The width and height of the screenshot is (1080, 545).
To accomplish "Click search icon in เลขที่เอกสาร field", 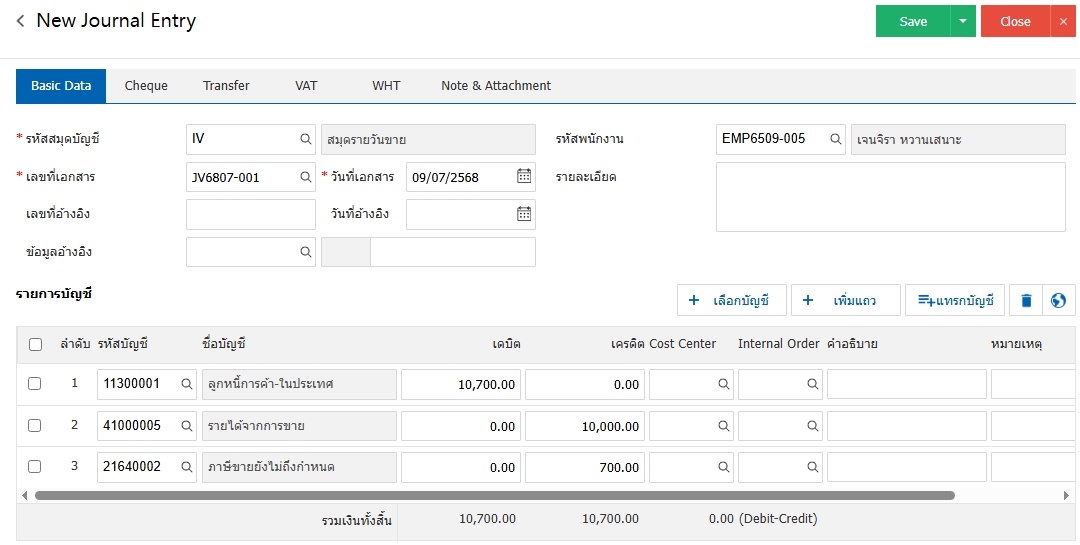I will [306, 177].
